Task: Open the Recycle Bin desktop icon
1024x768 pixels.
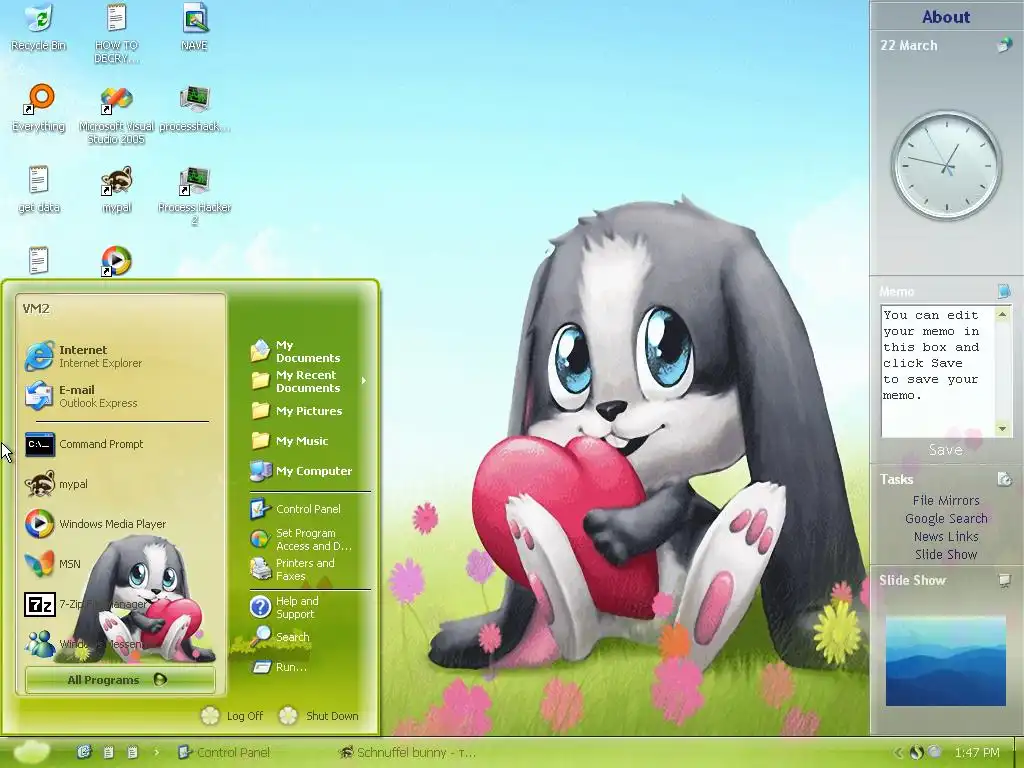Action: [39, 27]
